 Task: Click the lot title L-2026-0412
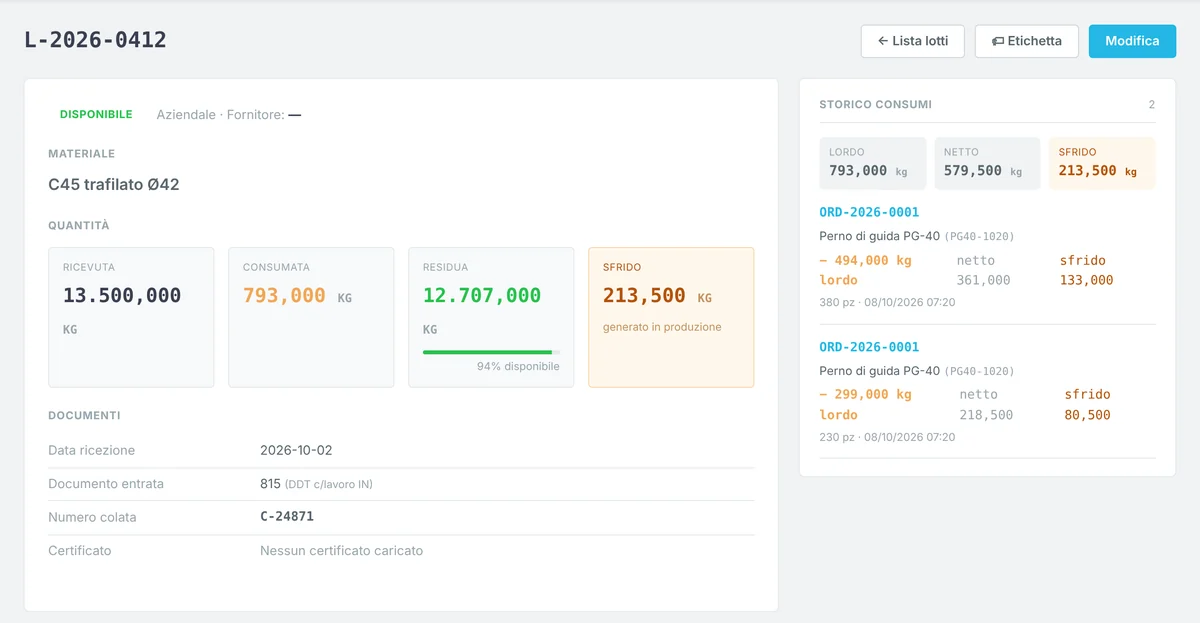[x=96, y=40]
